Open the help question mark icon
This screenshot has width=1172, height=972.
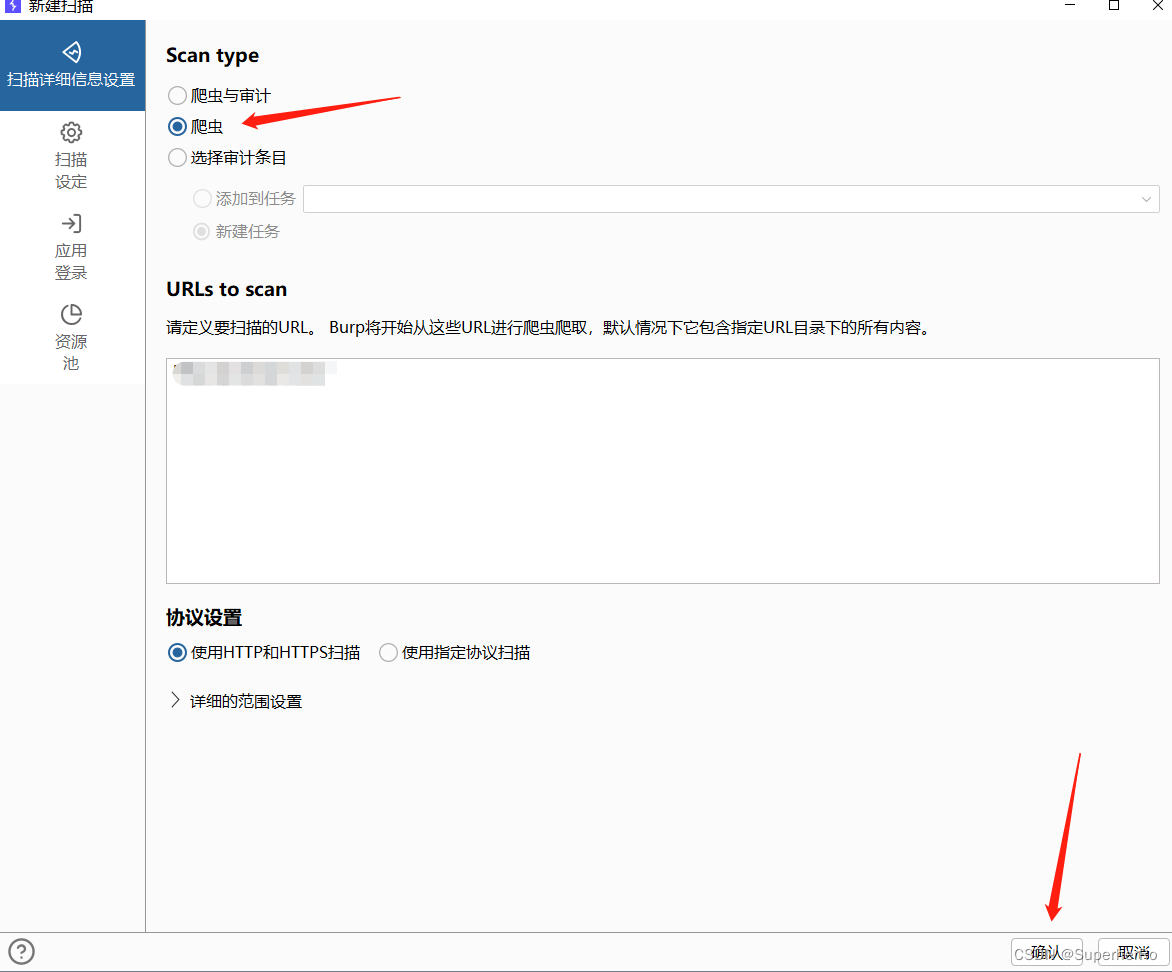tap(22, 952)
